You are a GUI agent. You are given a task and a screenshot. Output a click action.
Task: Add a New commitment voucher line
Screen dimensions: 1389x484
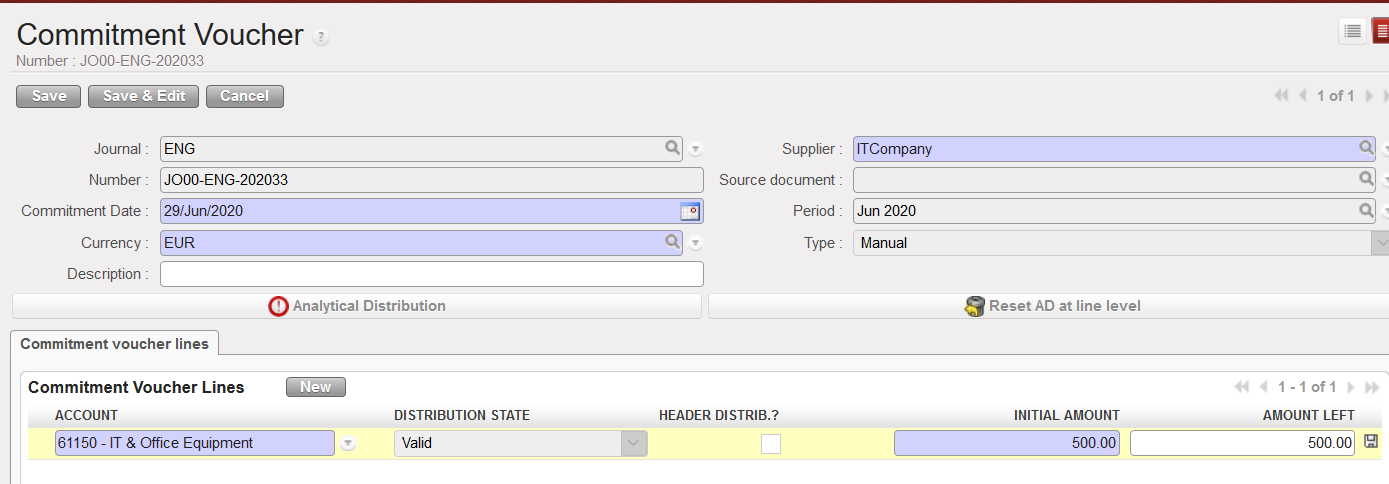tap(315, 387)
